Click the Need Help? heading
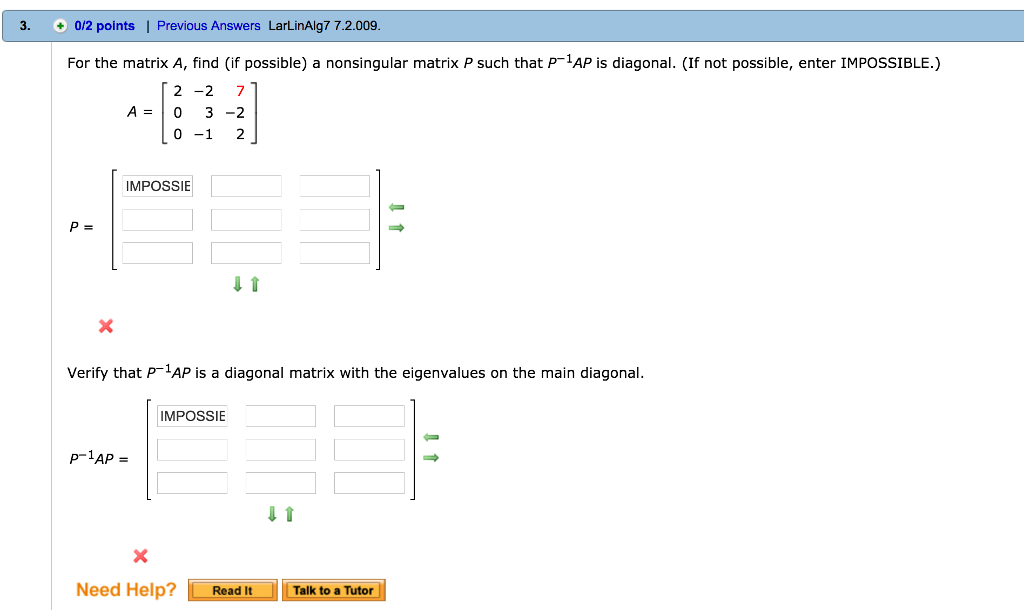This screenshot has width=1024, height=610. (x=124, y=589)
